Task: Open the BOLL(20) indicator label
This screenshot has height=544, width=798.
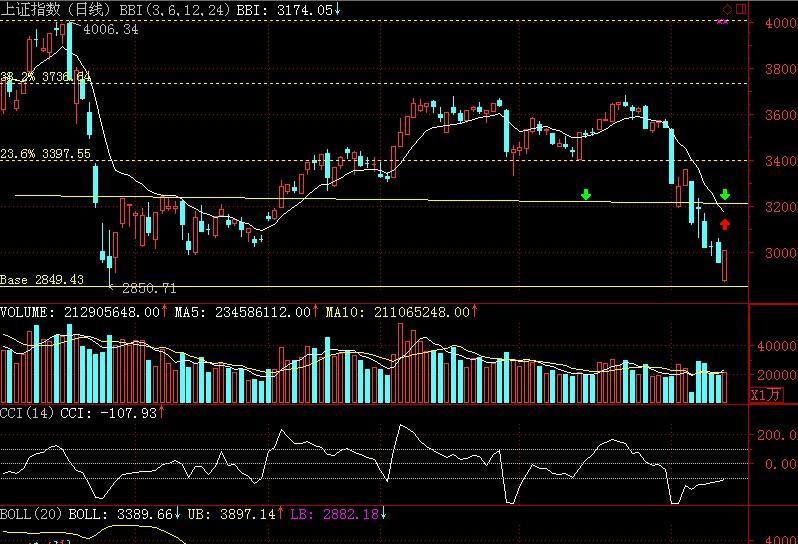Action: (31, 514)
